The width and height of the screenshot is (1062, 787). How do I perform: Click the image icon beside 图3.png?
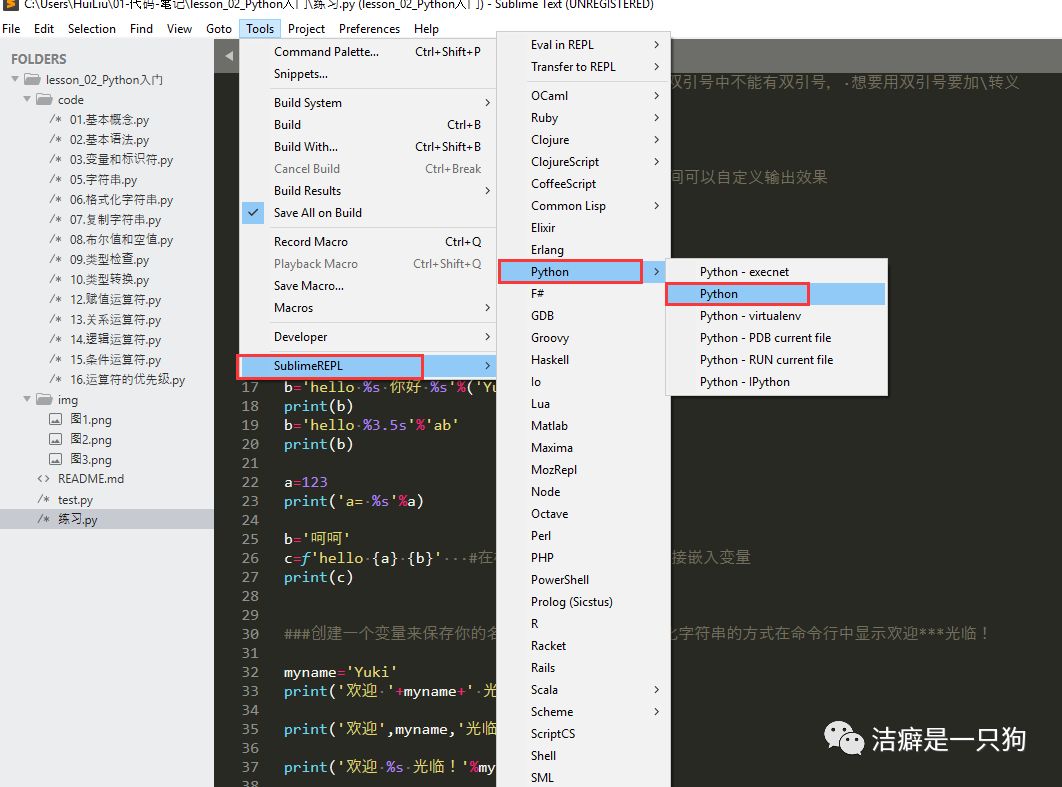[x=56, y=459]
